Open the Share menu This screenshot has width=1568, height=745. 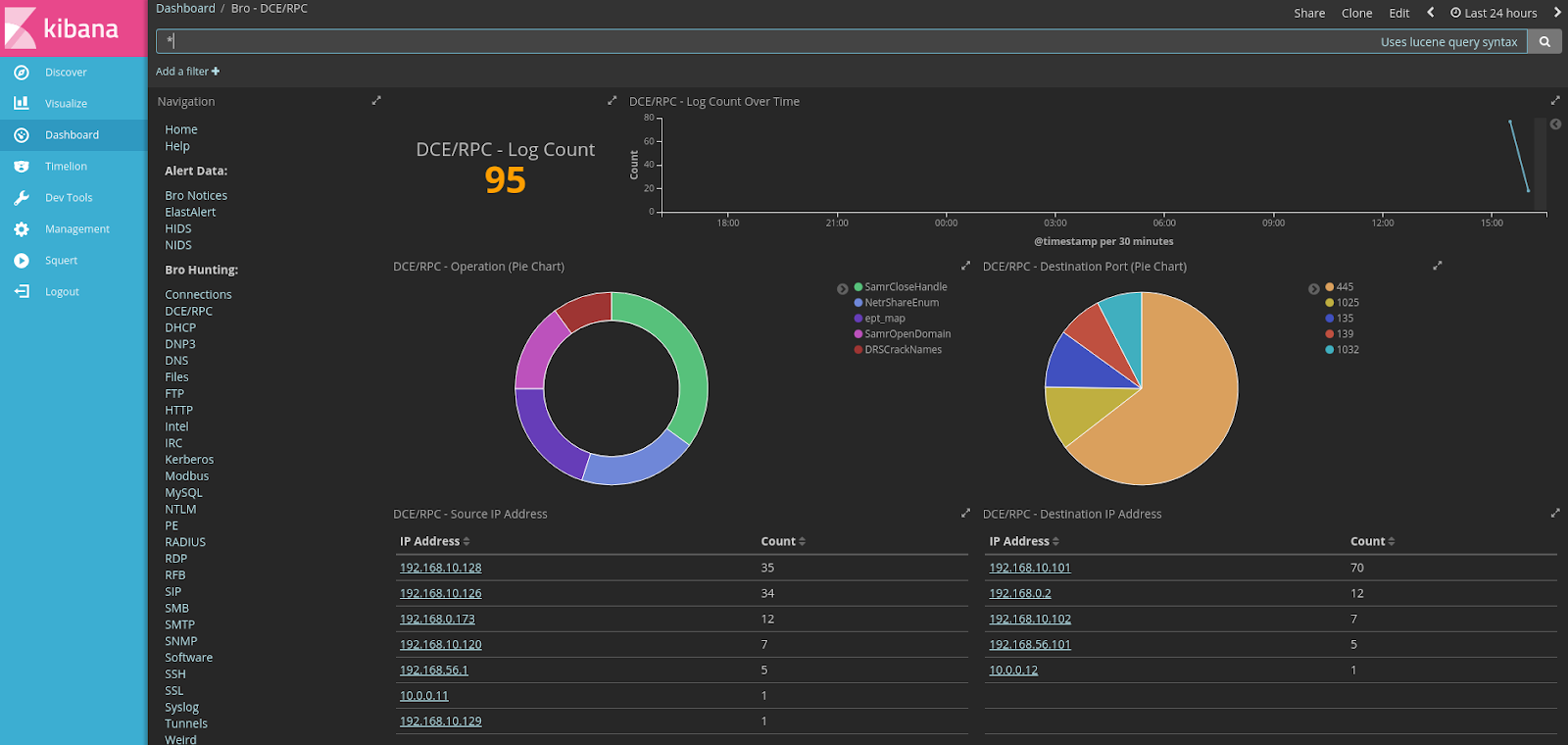1309,13
